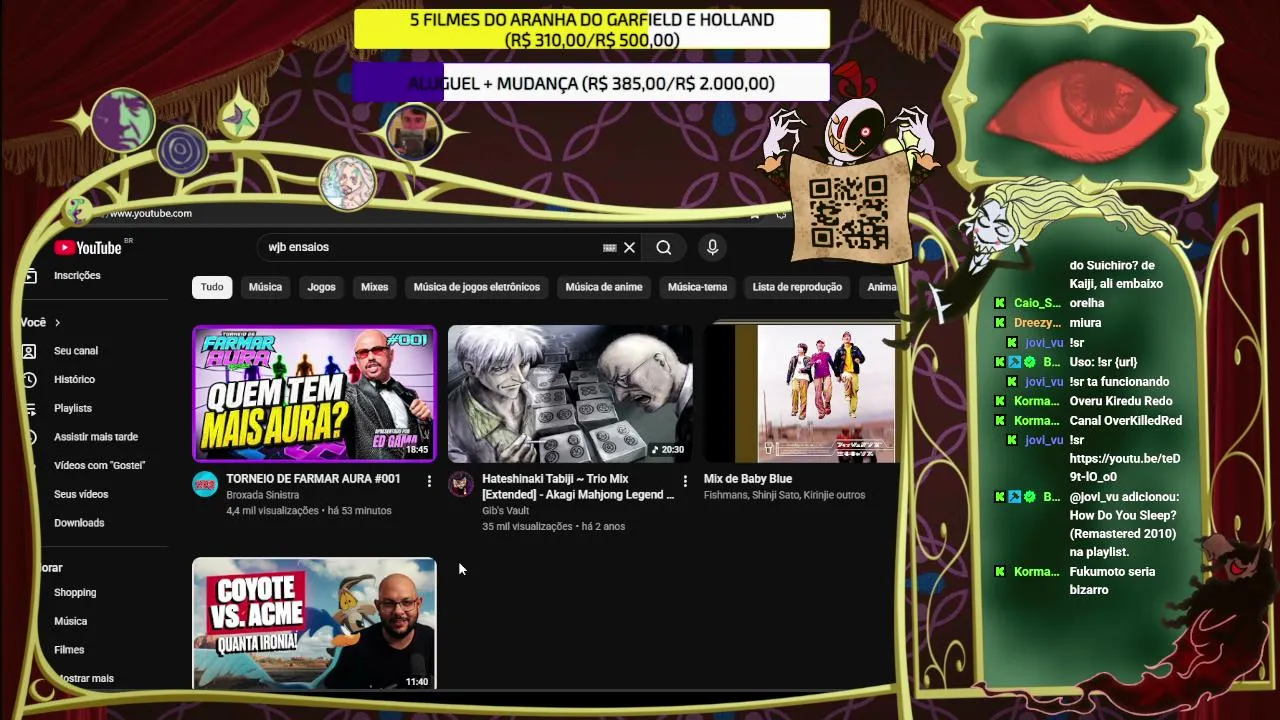
Task: Click the TORNEIO DE FARMAR AURA #001 title
Action: [313, 479]
